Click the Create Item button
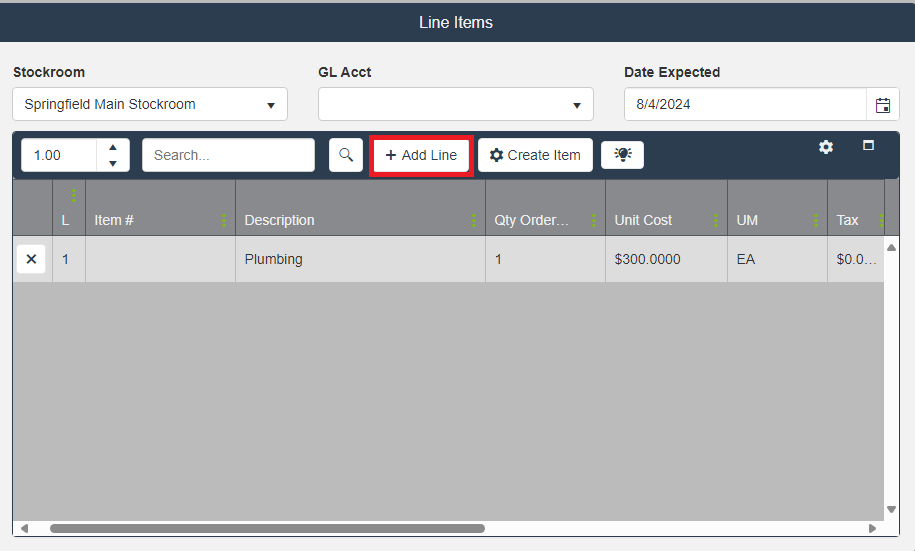Viewport: 915px width, 551px height. tap(535, 155)
